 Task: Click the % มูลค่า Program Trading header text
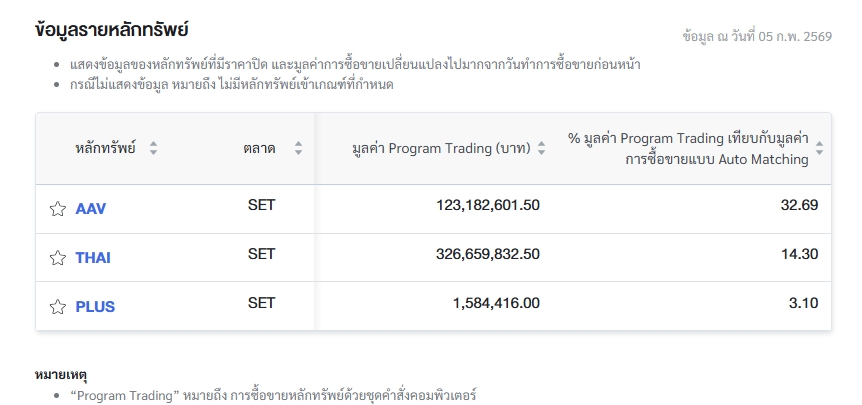click(688, 148)
